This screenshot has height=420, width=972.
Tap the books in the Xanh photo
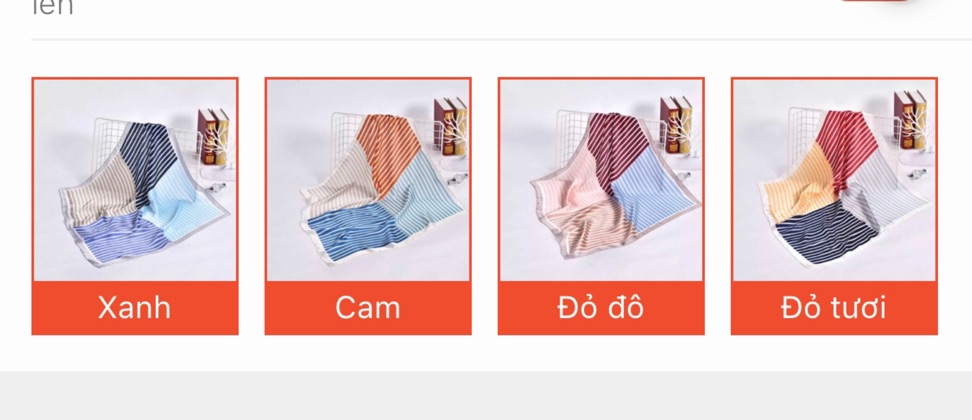pos(213,136)
